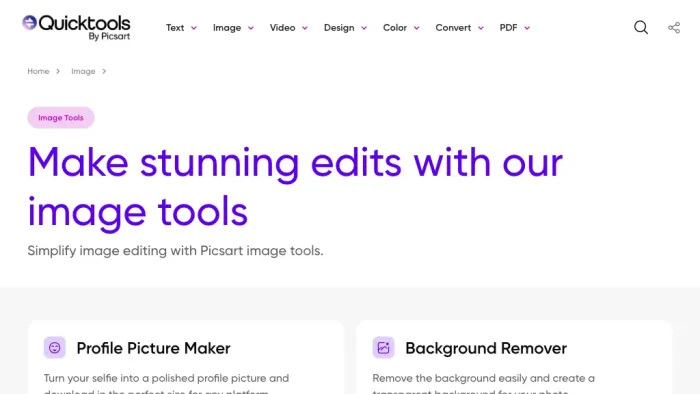Open the Image menu item

(227, 28)
